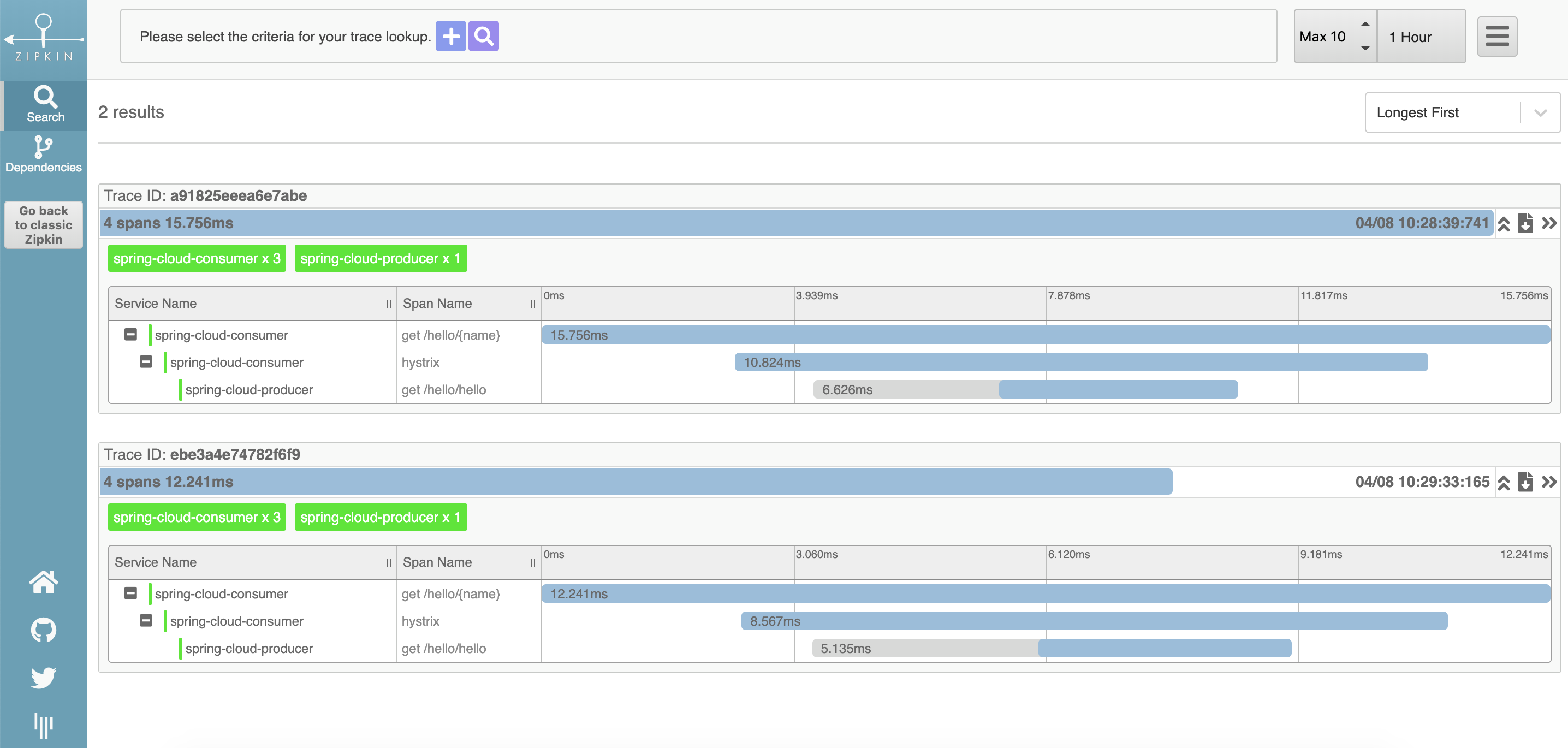
Task: Open the GitHub icon link in sidebar
Action: (x=43, y=630)
